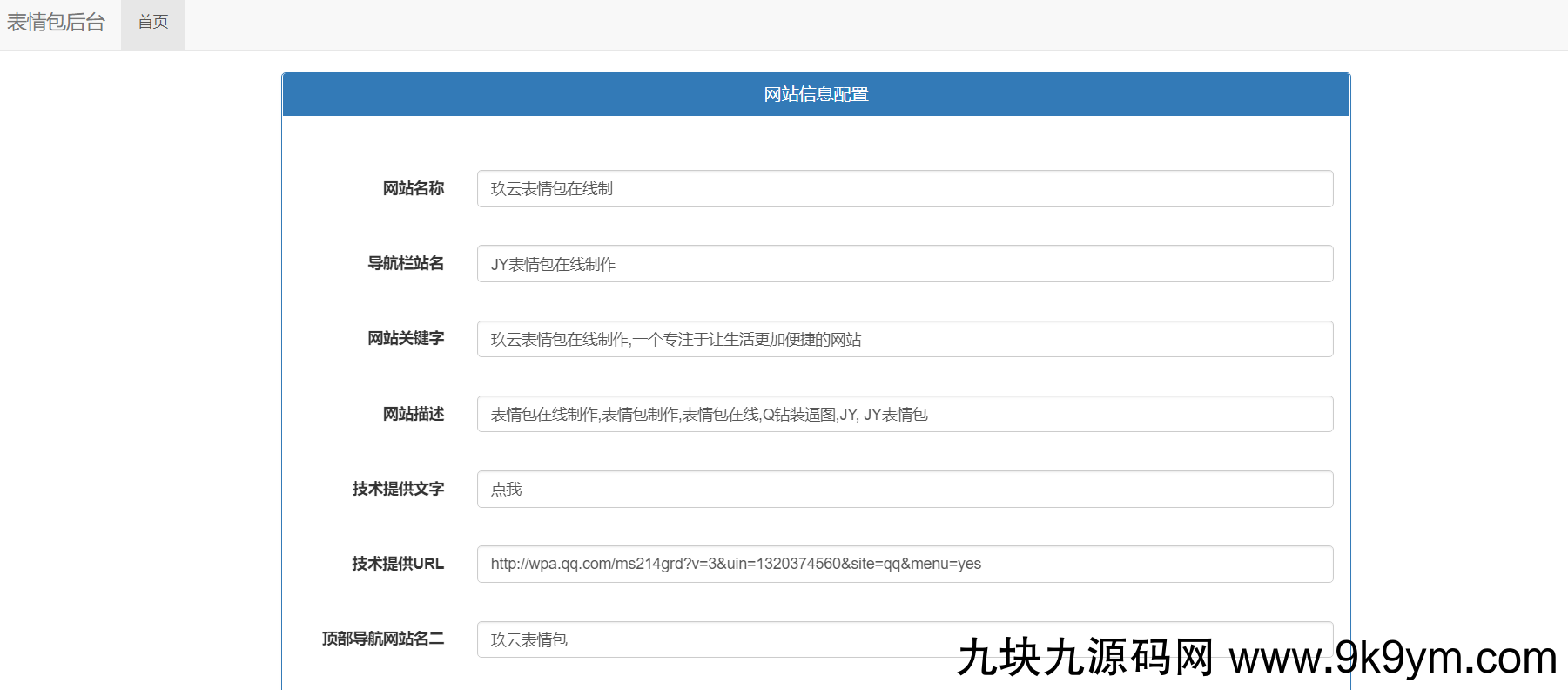The image size is (1568, 690).
Task: Focus the 技术提供URL input box
Action: (904, 564)
